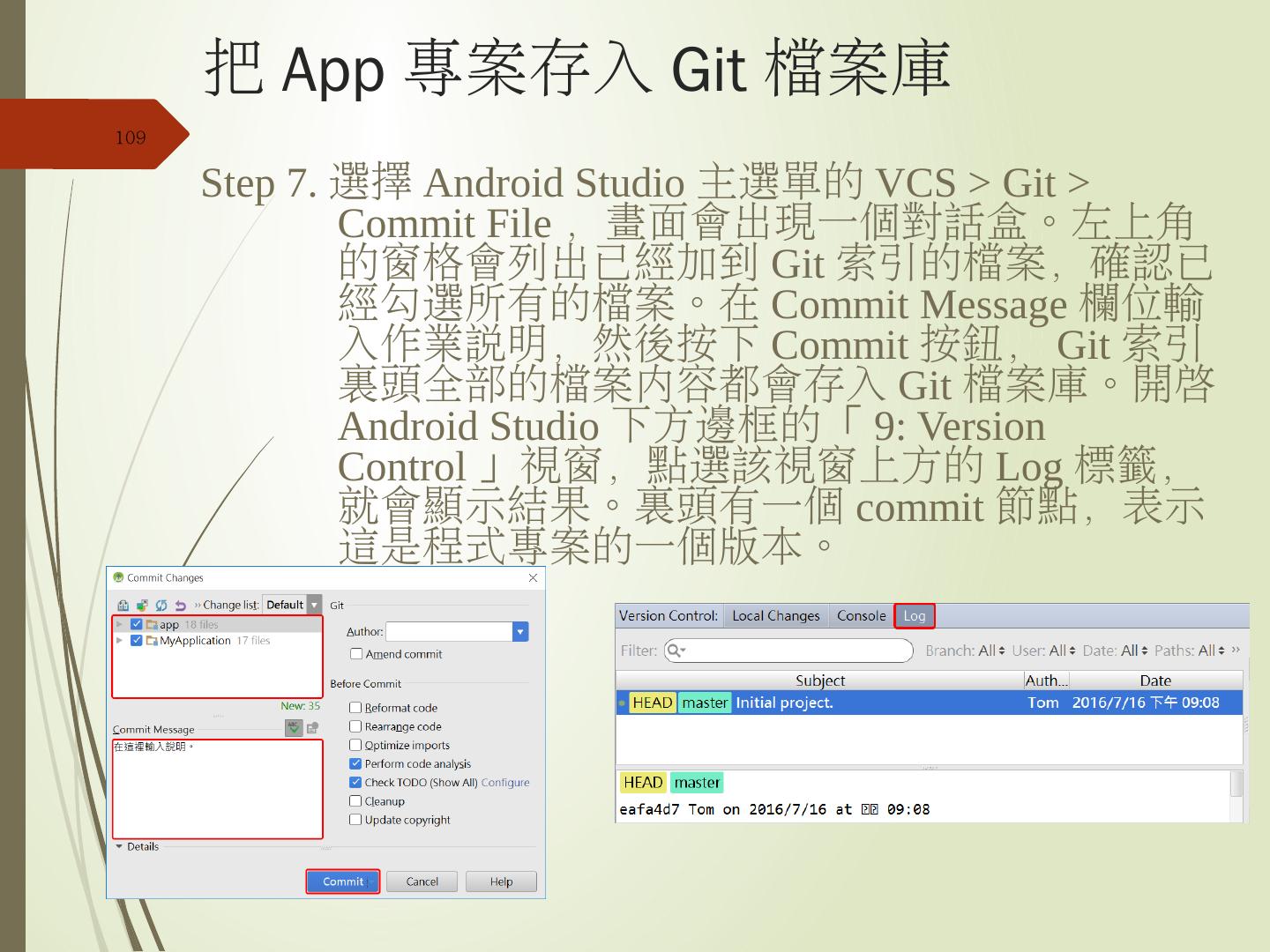Click the Revert (undo arrow) icon
This screenshot has width=1270, height=952.
point(180,606)
